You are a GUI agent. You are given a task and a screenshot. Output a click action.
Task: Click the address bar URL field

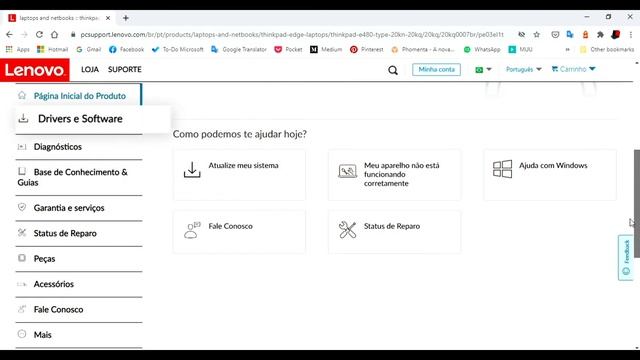pos(292,35)
